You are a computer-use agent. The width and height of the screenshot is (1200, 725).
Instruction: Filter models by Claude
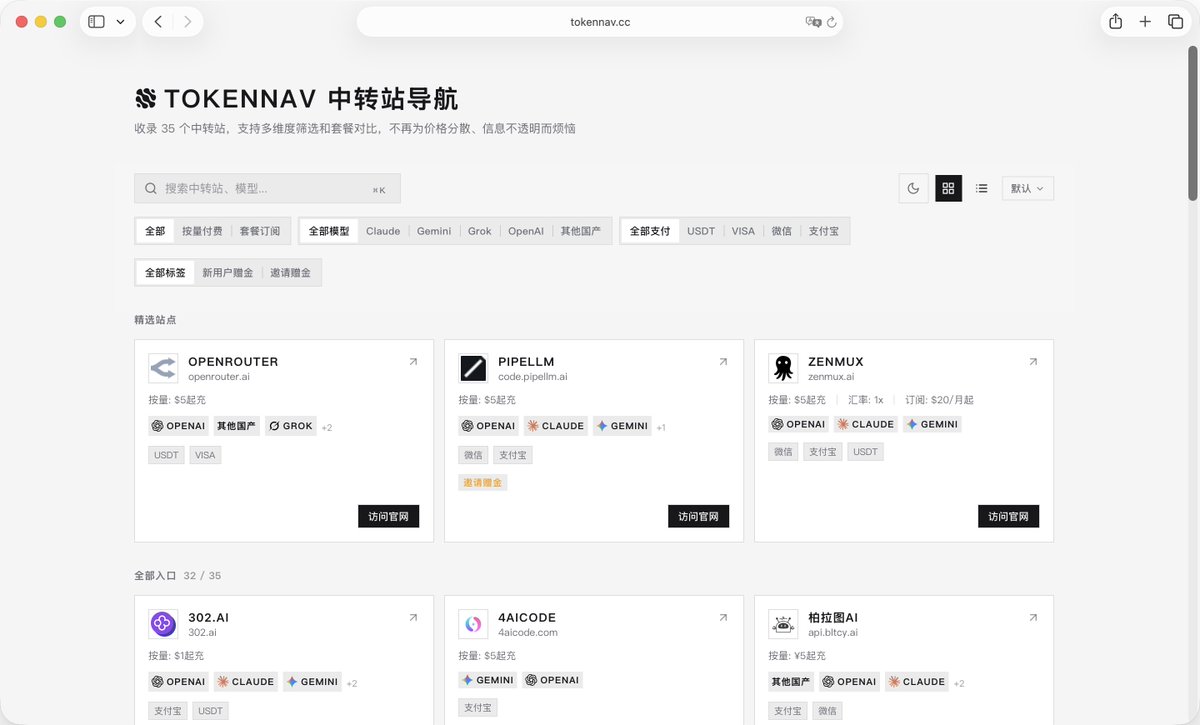[x=383, y=231]
